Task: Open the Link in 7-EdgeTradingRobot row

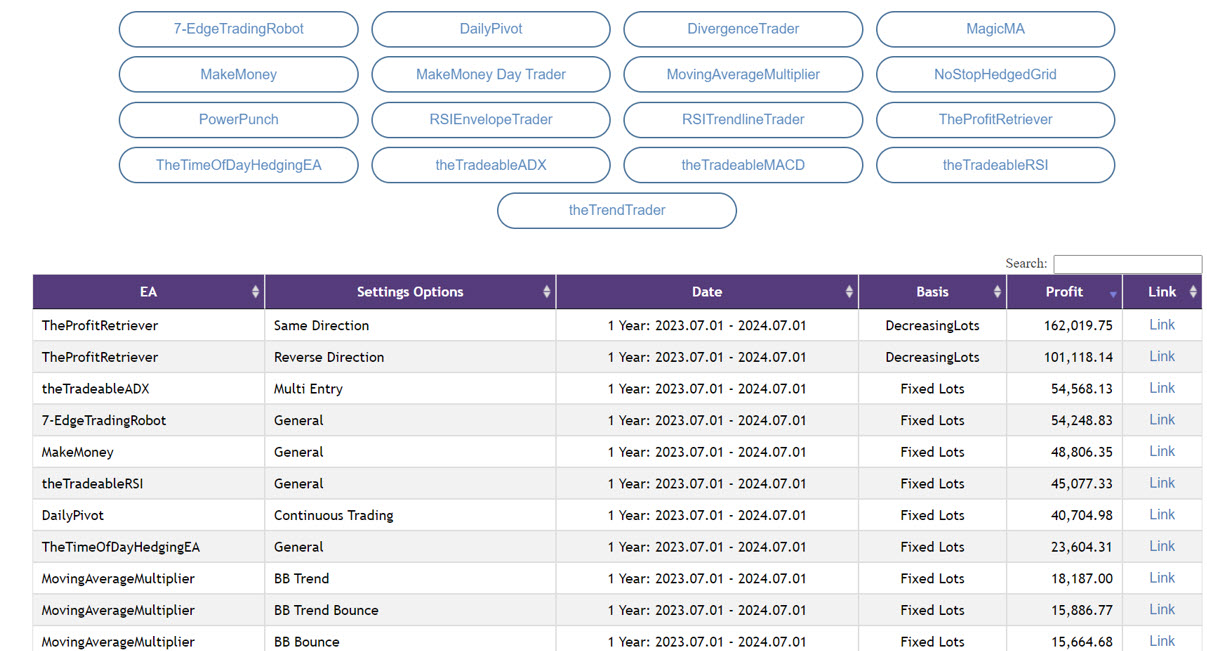Action: click(1162, 420)
